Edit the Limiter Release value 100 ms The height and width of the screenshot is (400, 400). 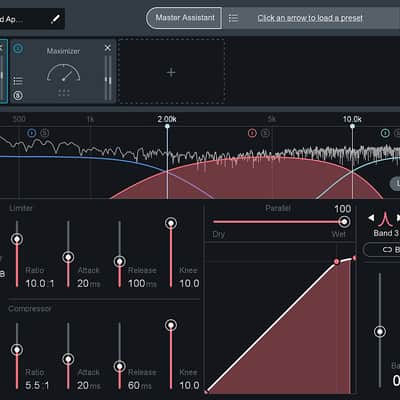point(142,283)
